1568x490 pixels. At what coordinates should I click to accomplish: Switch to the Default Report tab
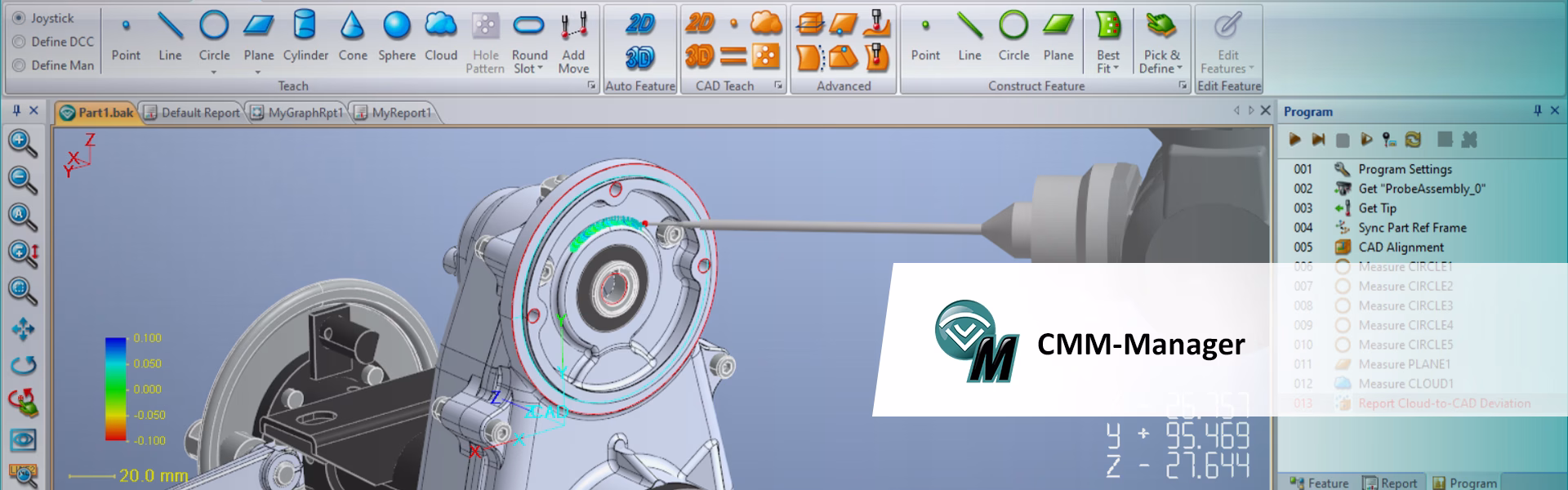(x=192, y=113)
